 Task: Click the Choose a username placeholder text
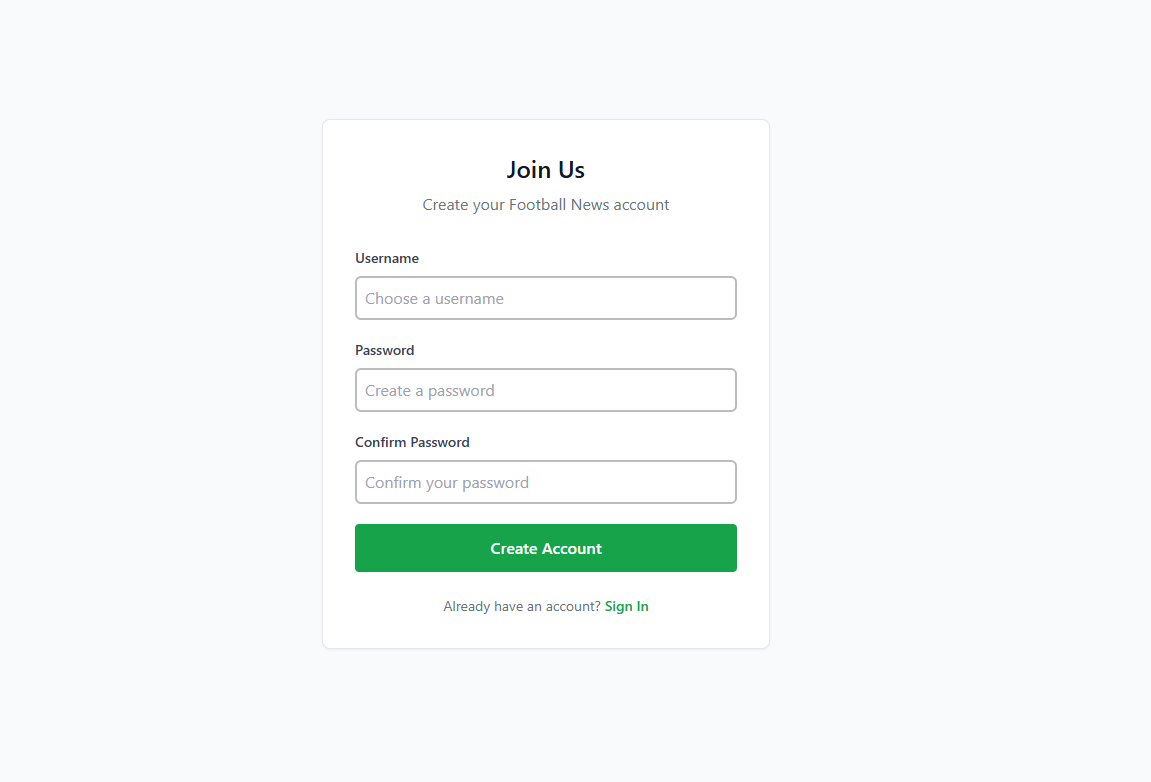[x=434, y=298]
